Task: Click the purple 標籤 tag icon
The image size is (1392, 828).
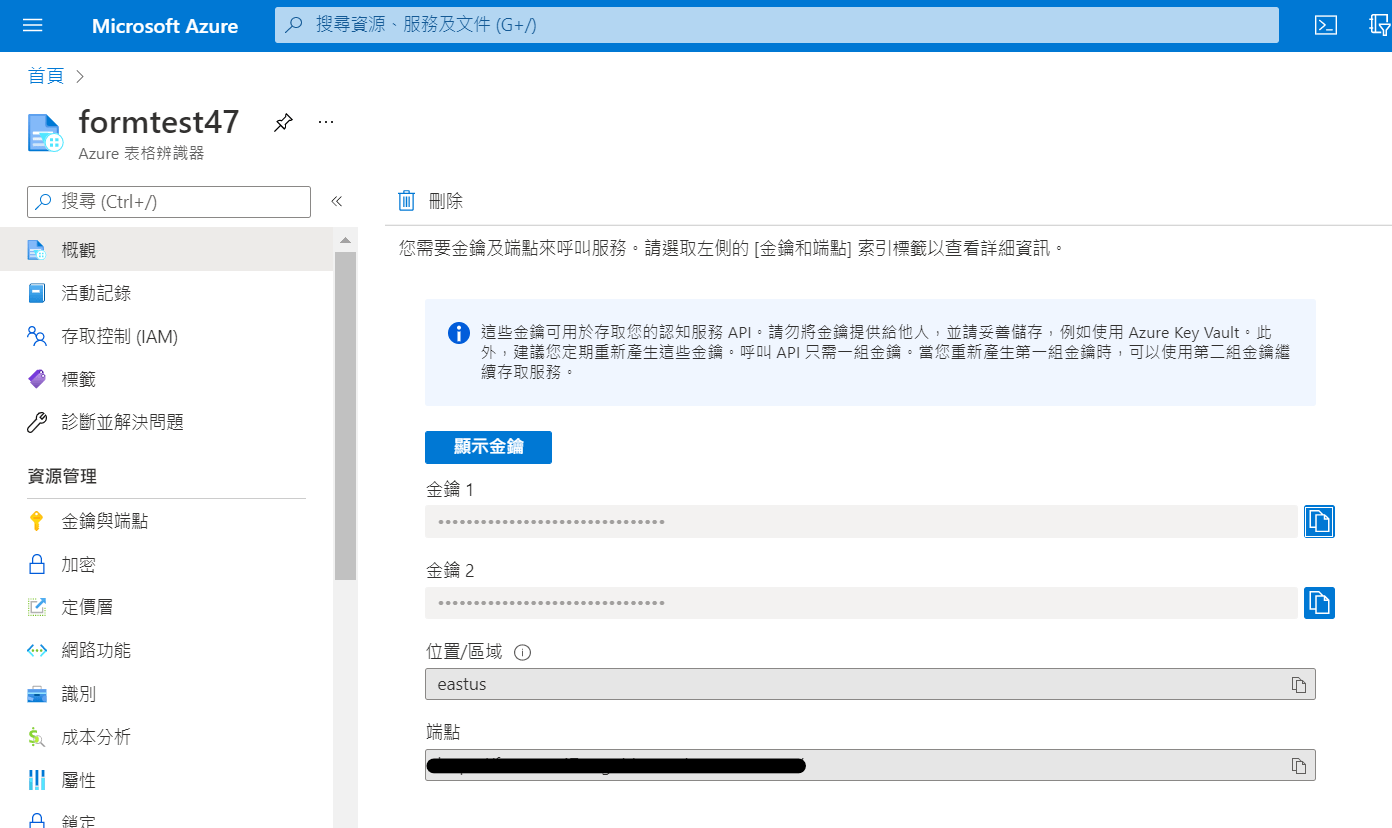Action: (37, 379)
